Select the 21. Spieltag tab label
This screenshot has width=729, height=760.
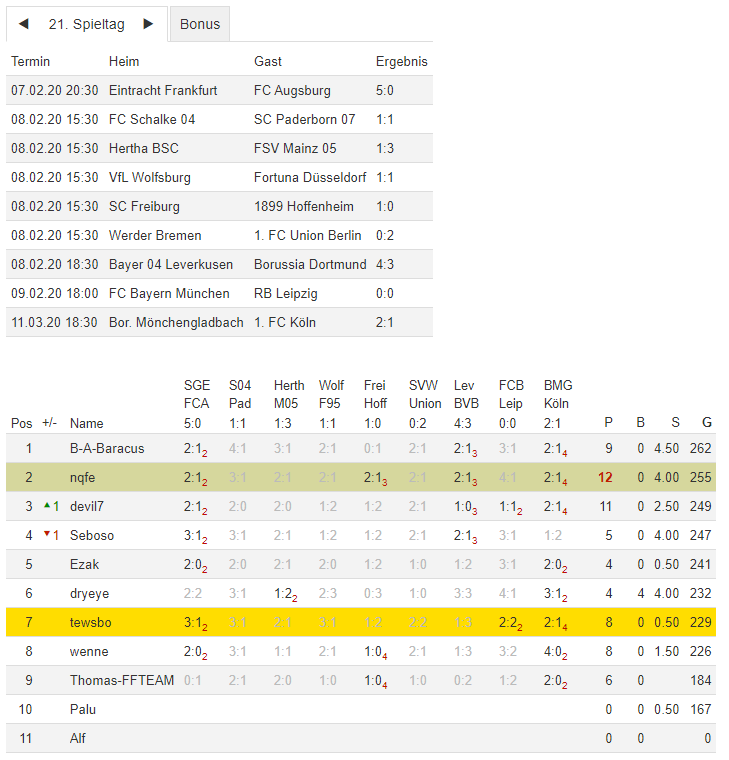pyautogui.click(x=86, y=24)
